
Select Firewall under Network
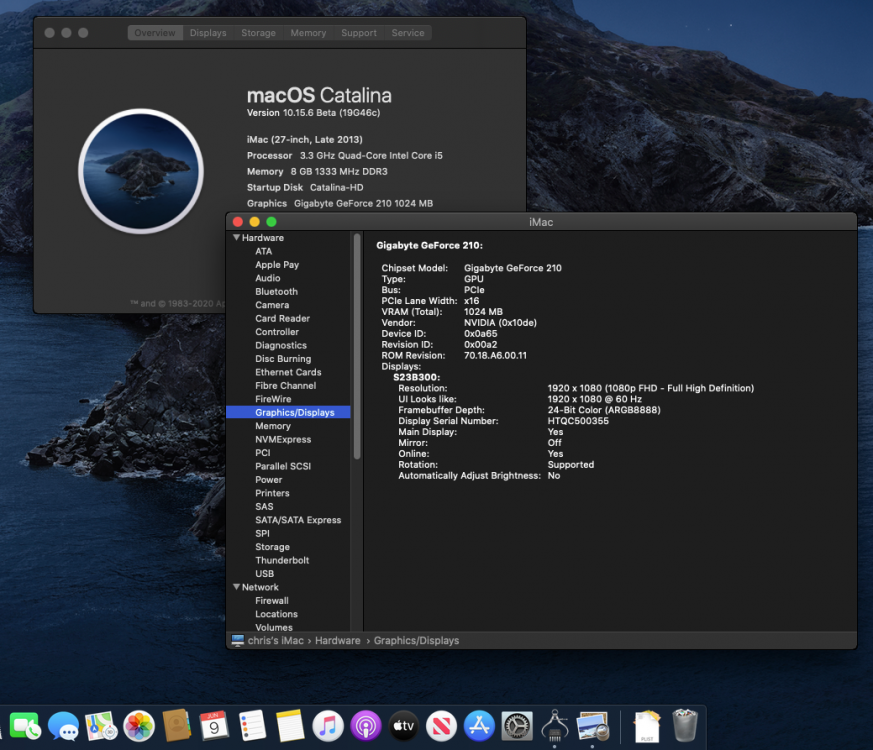tap(272, 600)
